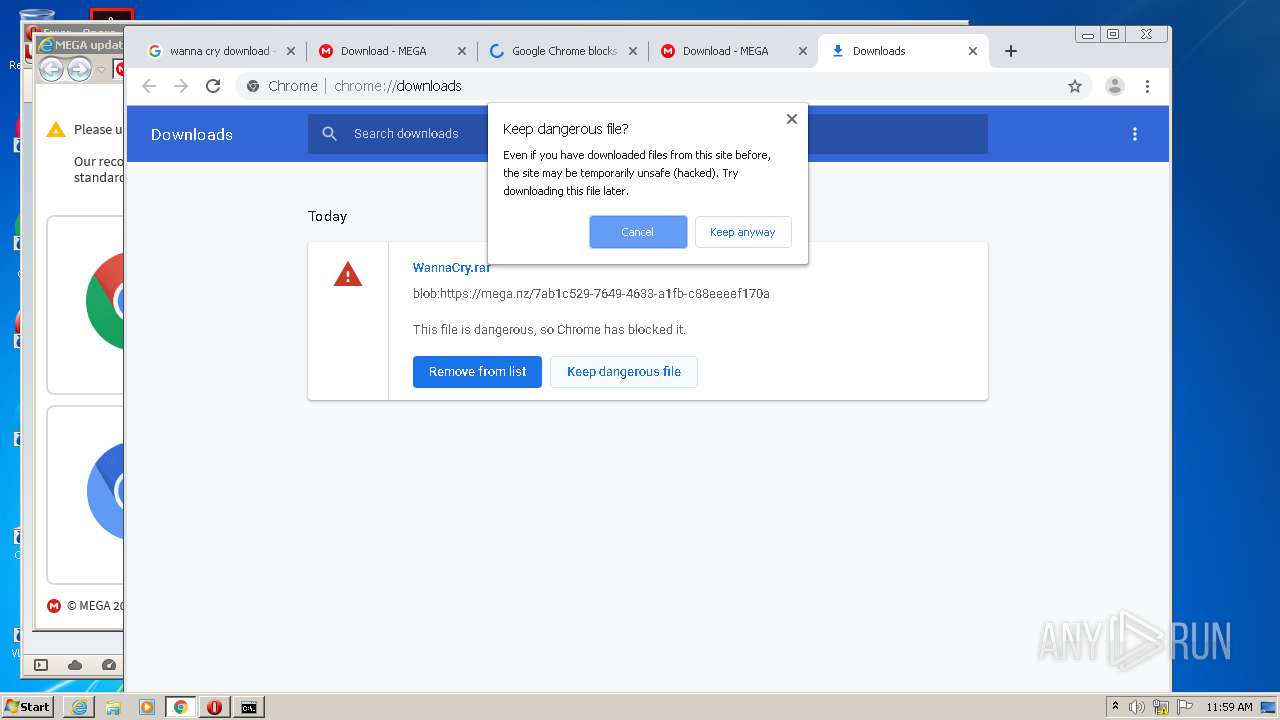
Task: Bookmark this page with the star icon
Action: click(x=1075, y=86)
